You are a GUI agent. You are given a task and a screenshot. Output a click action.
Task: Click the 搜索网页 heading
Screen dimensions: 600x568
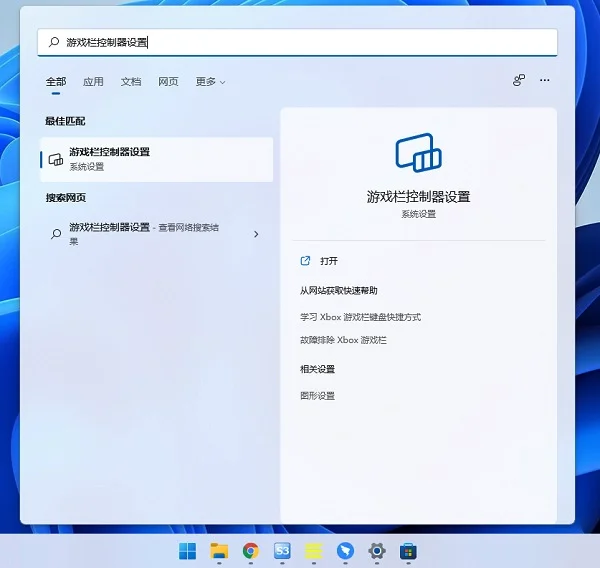click(65, 197)
